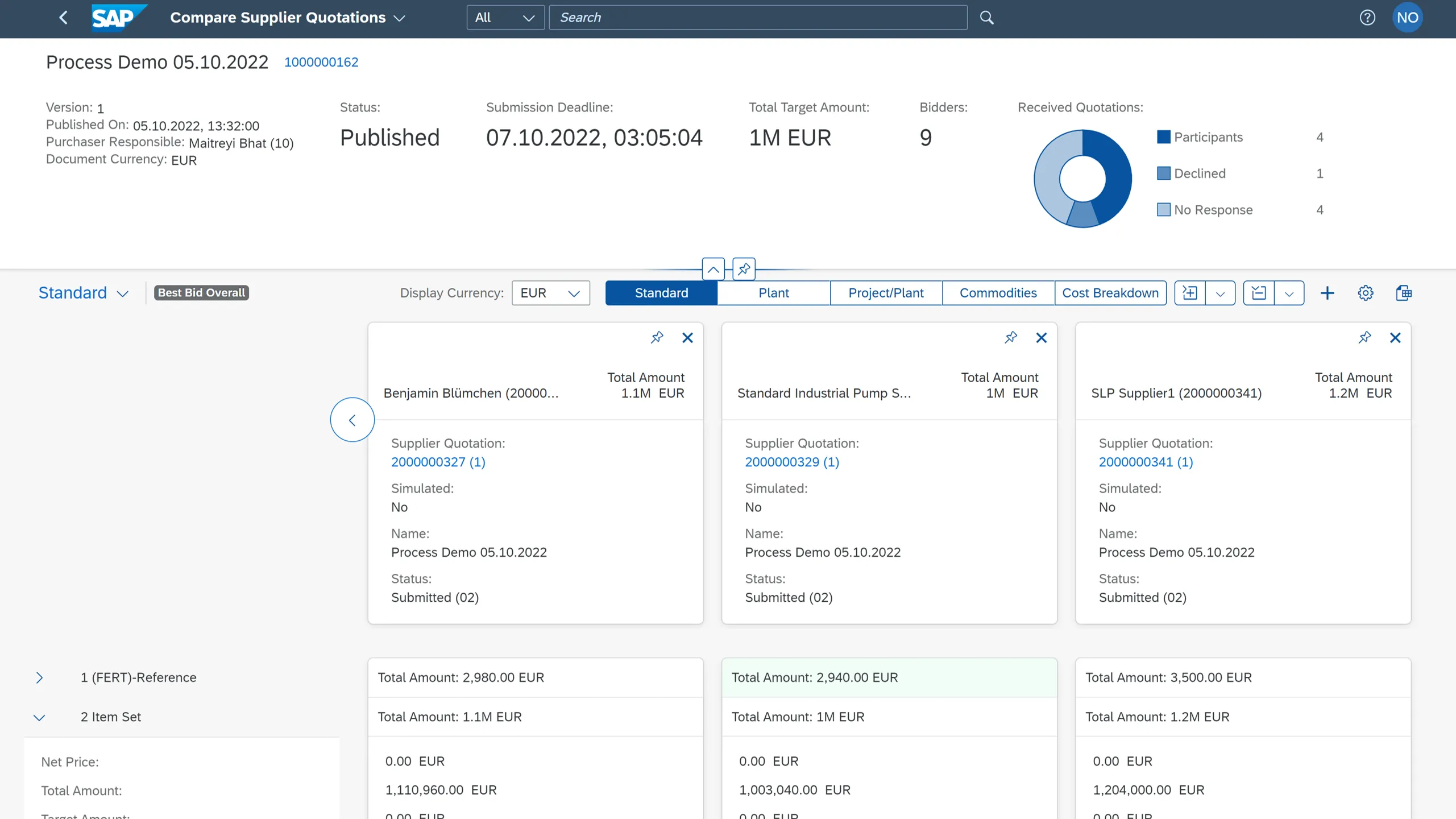Pin the SLP Supplier1 quotation card
The image size is (1456, 819).
(1364, 337)
